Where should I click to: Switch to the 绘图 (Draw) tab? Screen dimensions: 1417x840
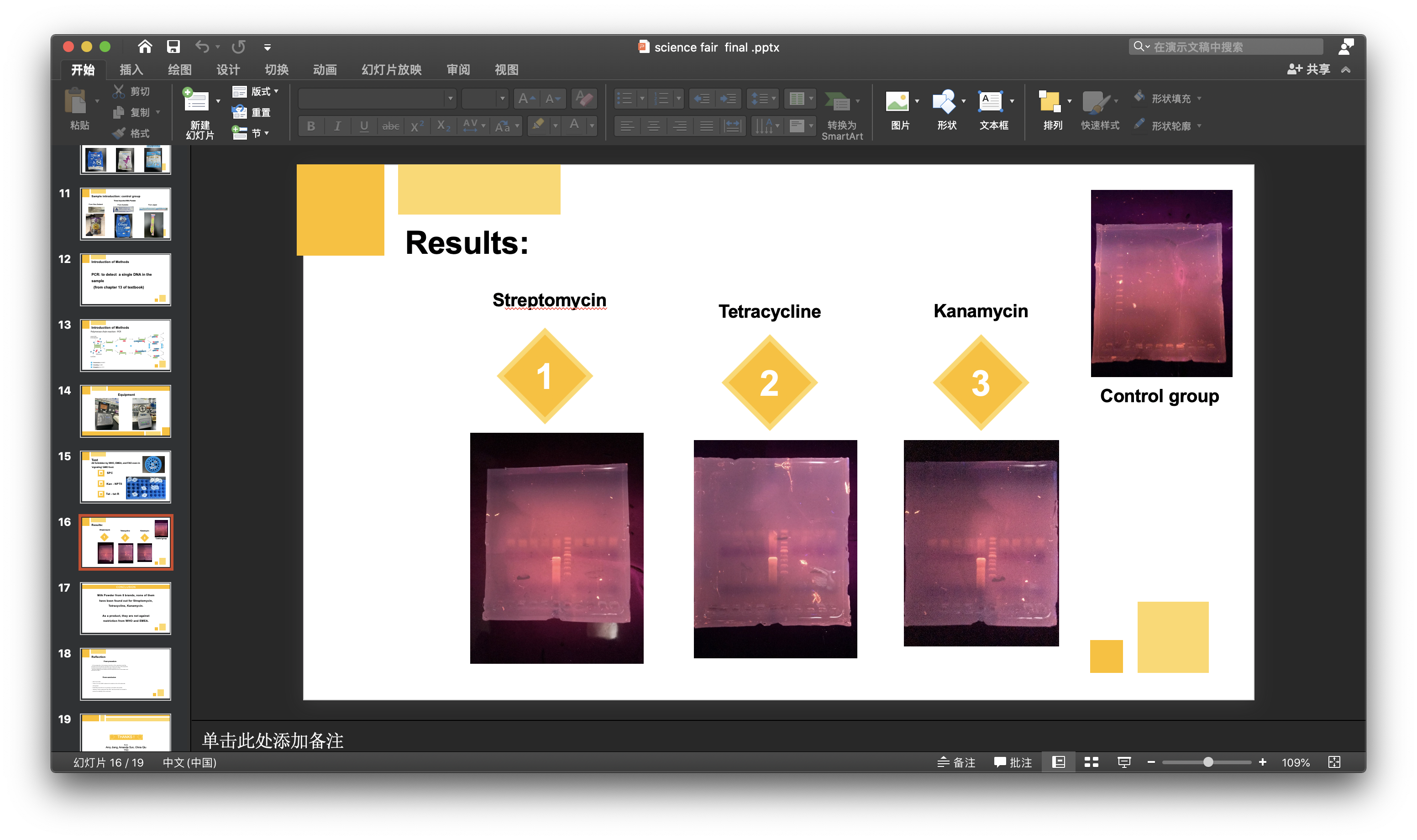pos(180,70)
